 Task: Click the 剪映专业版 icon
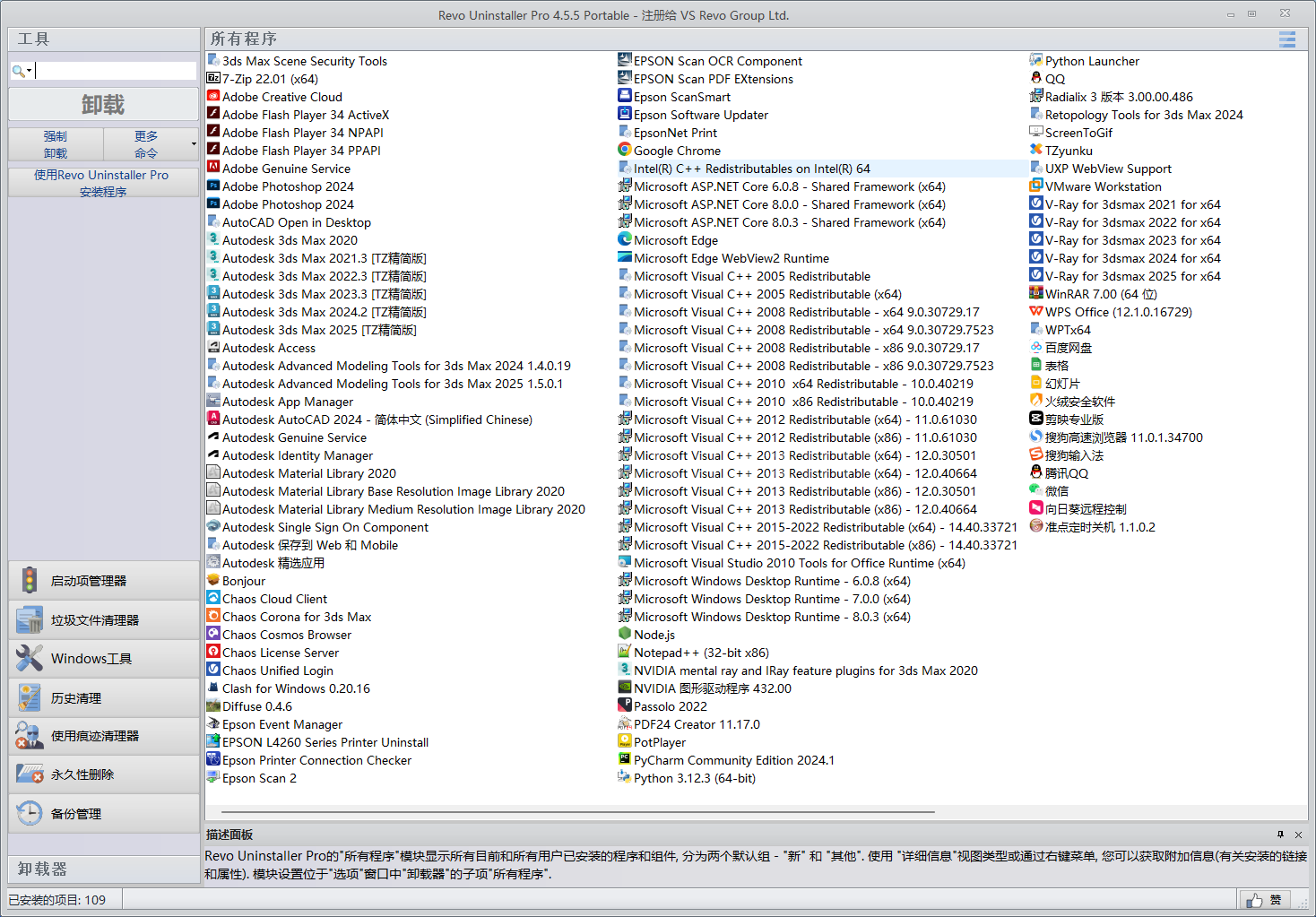tap(1036, 419)
